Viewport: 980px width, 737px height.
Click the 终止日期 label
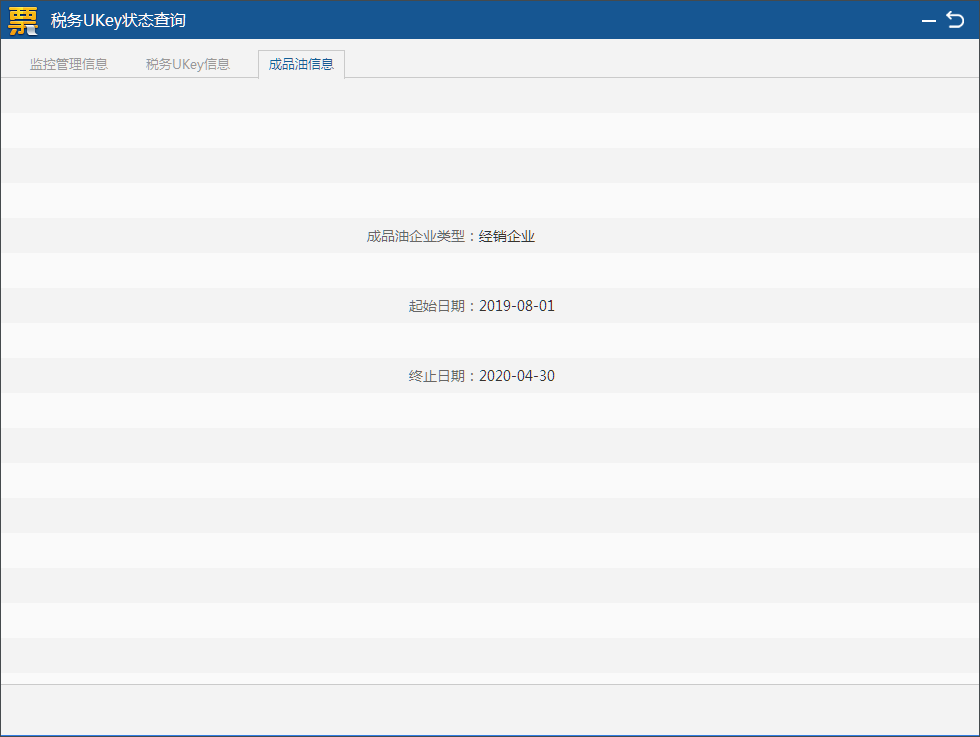click(437, 376)
